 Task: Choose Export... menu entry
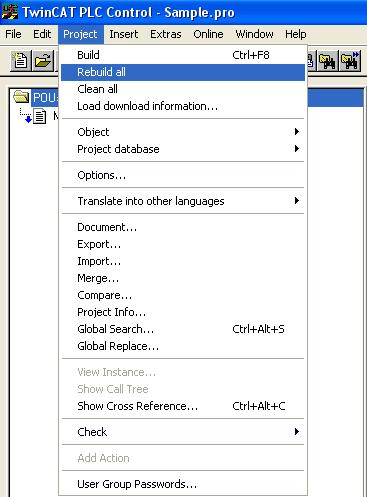pos(183,244)
